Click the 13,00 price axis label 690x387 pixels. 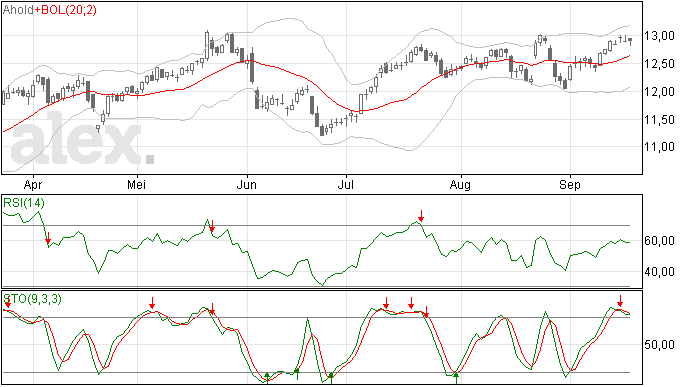pos(659,36)
